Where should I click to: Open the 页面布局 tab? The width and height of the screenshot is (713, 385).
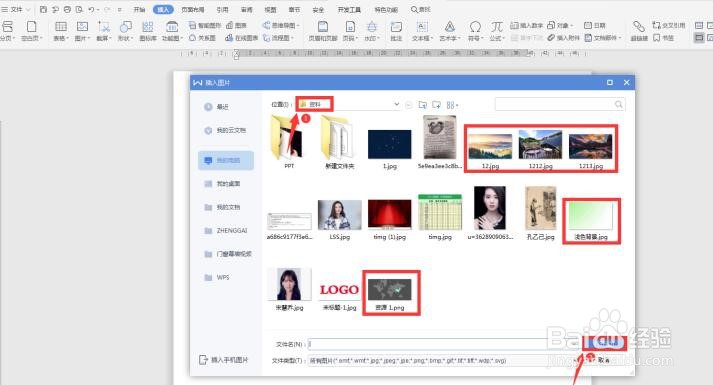192,9
